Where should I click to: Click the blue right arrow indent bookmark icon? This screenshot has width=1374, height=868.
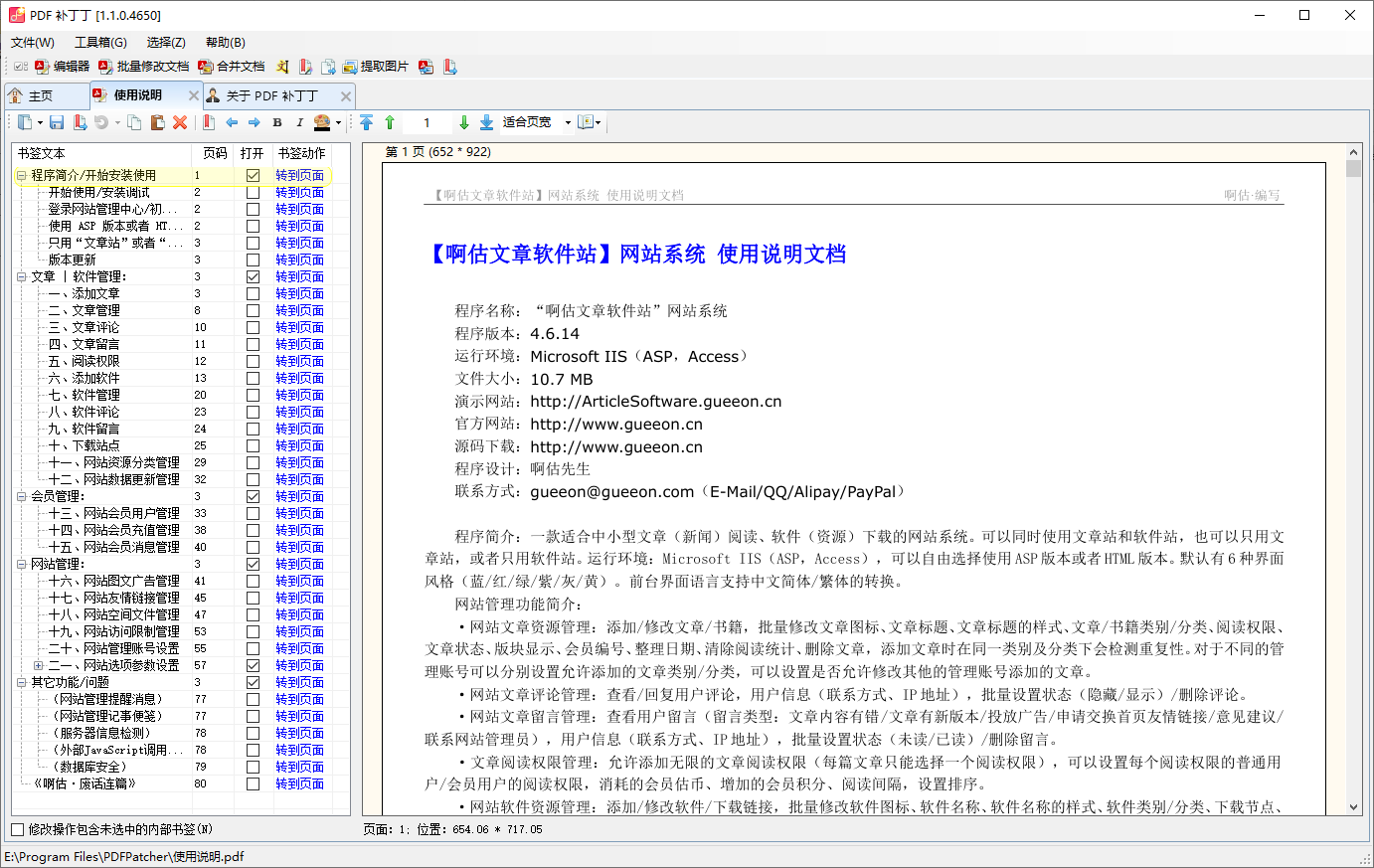pos(255,122)
